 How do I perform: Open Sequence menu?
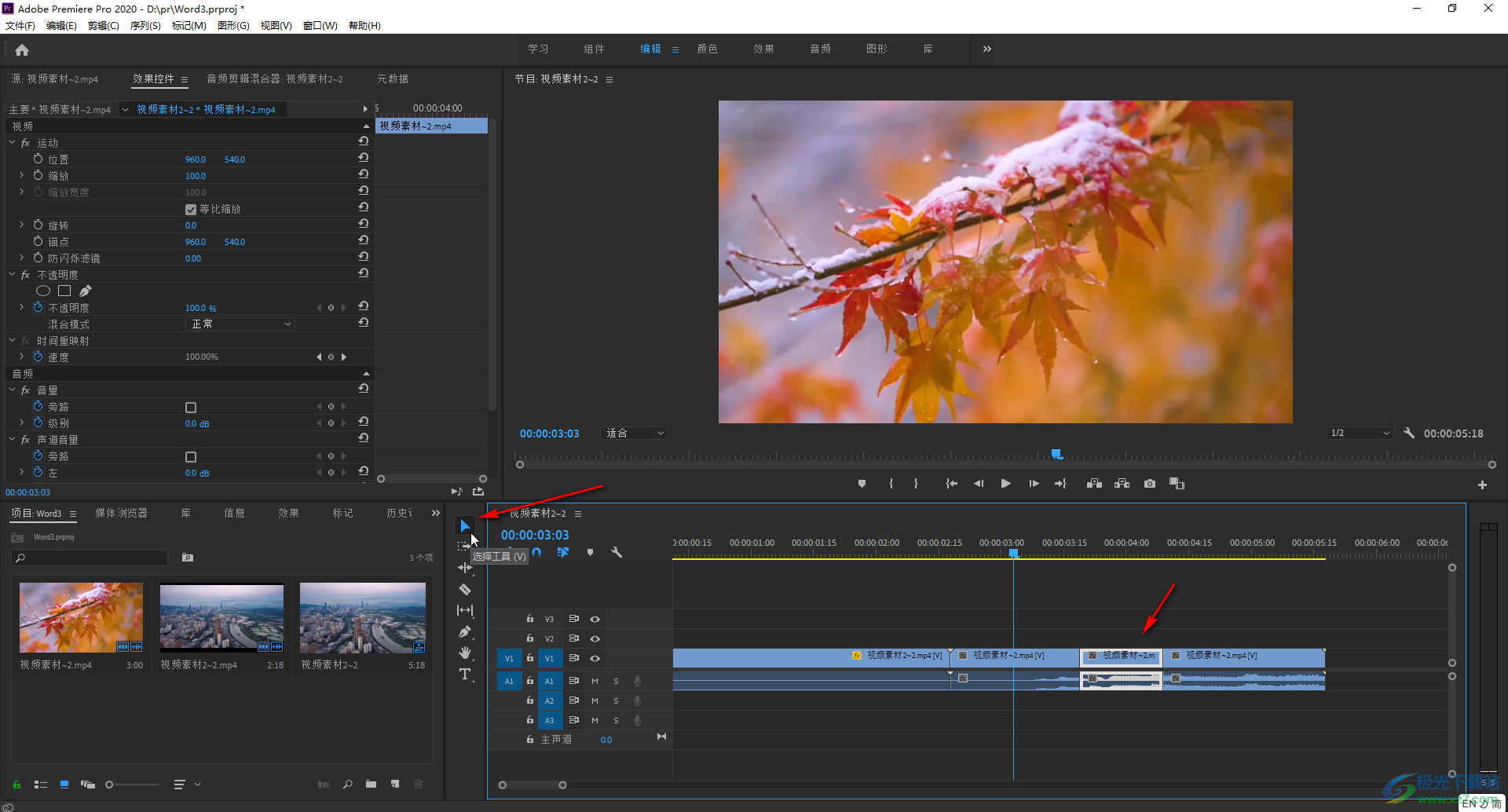pos(145,26)
